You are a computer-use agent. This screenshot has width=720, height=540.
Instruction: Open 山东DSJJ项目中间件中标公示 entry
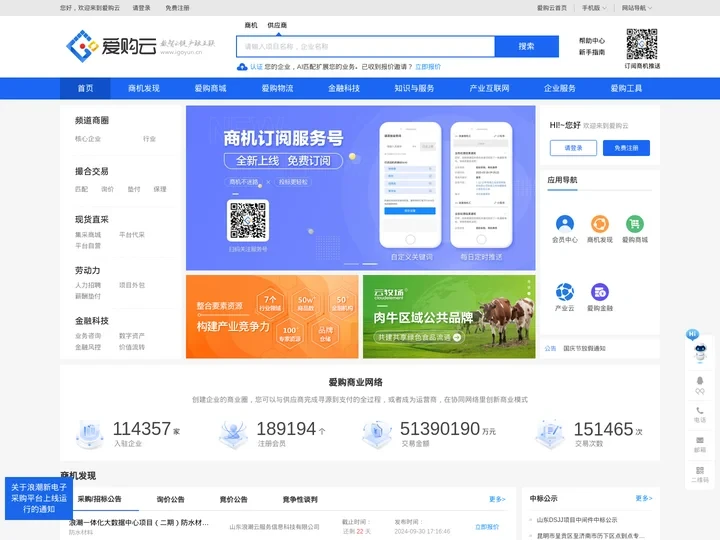577,520
